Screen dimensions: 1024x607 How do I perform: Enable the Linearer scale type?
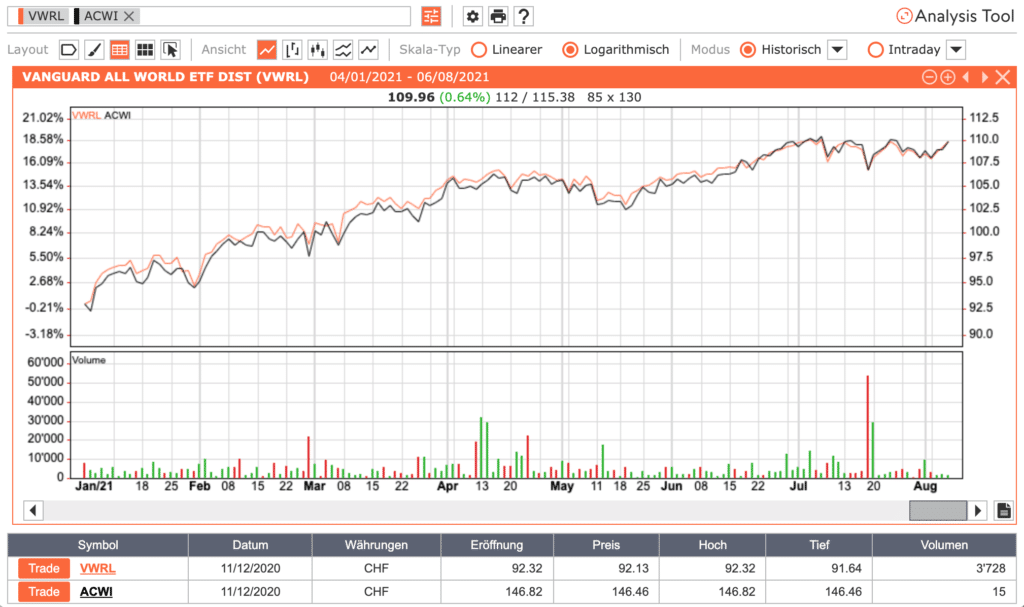[480, 50]
